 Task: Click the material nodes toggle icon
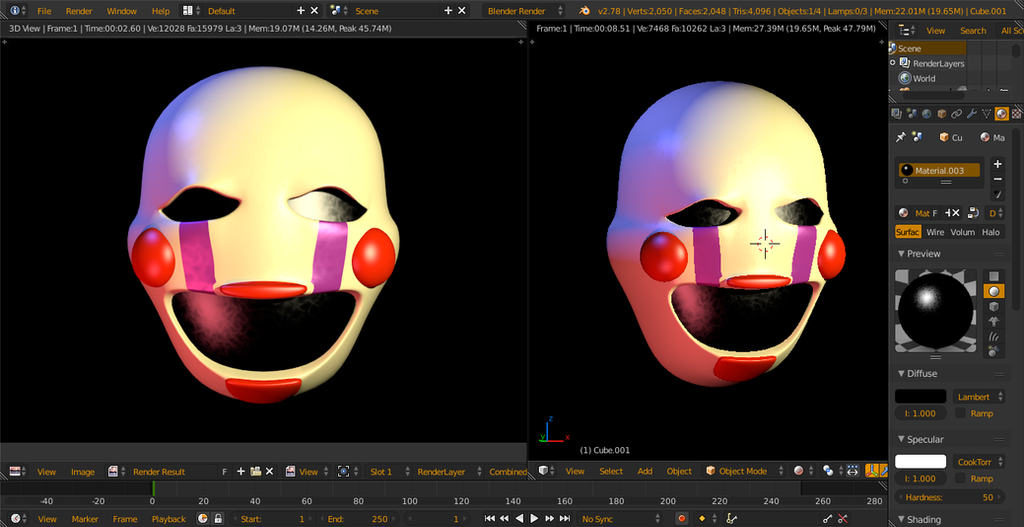973,212
